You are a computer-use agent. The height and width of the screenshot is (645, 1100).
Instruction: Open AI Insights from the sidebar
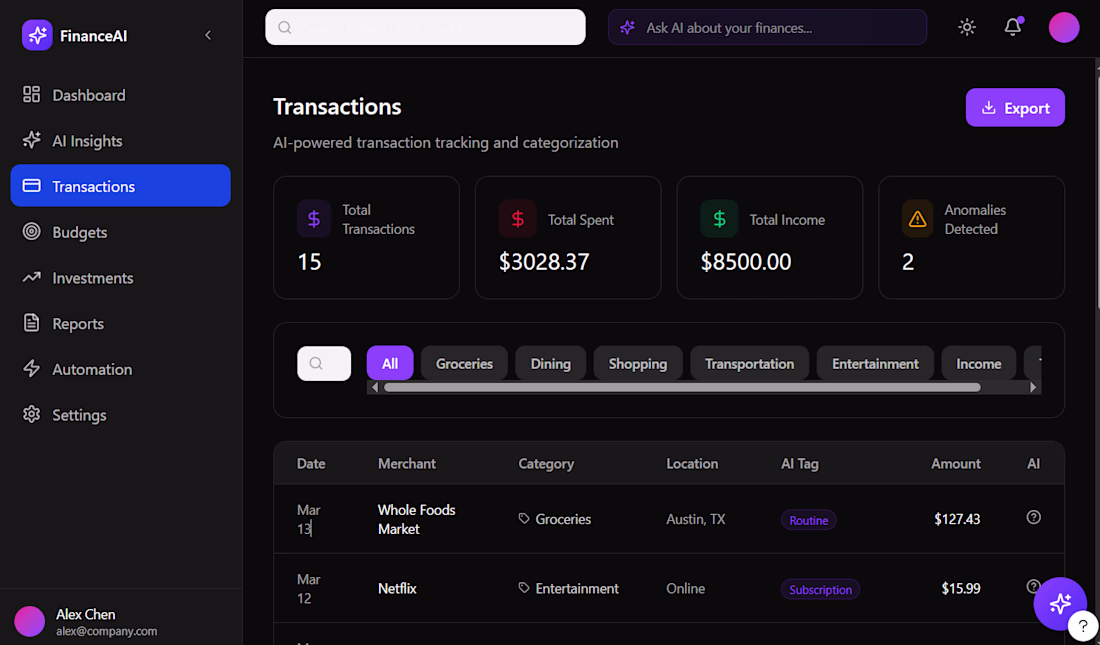[x=87, y=141]
